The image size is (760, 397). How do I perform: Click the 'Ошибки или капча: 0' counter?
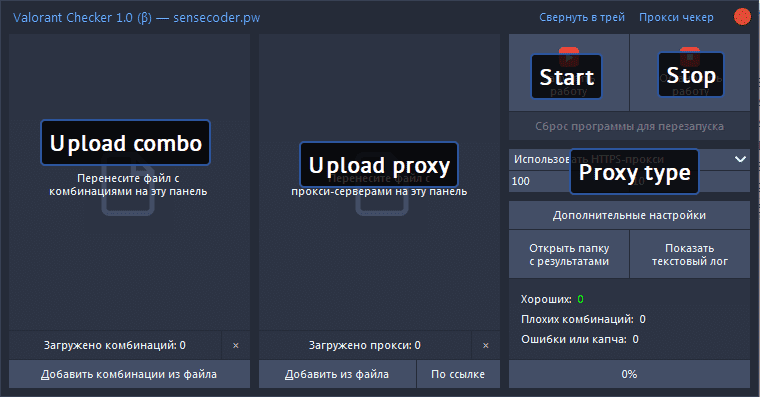click(580, 339)
